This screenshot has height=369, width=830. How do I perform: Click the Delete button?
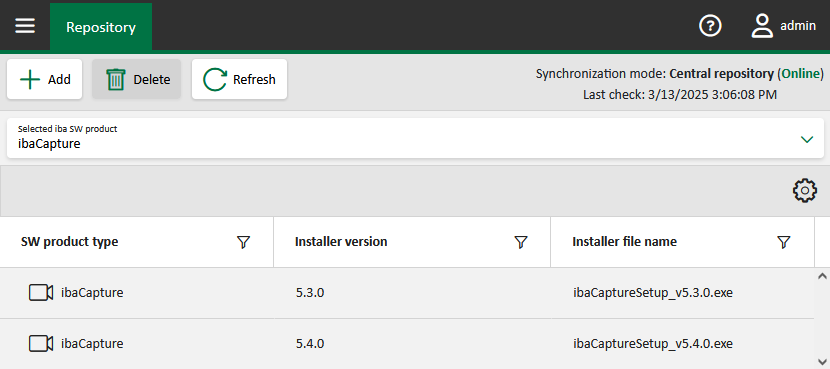pyautogui.click(x=137, y=79)
